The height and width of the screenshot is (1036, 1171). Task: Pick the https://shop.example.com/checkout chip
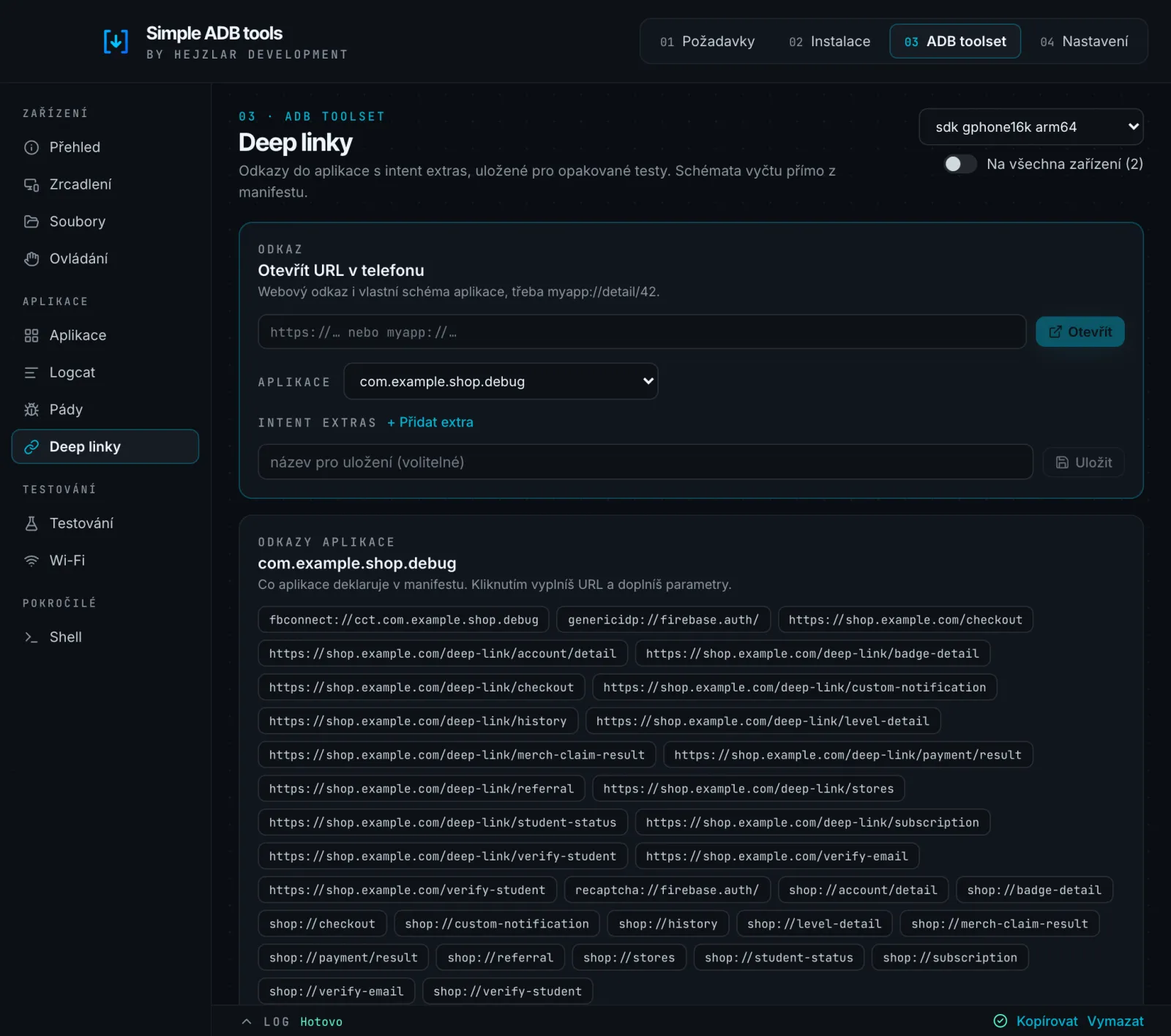(x=905, y=620)
